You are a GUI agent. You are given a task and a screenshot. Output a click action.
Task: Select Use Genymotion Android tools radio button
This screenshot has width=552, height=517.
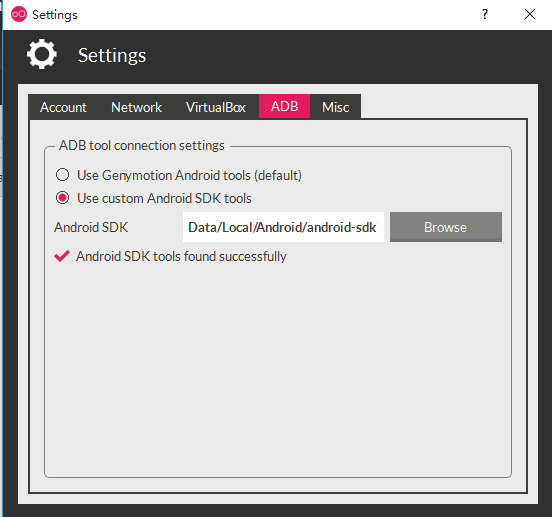[x=63, y=175]
